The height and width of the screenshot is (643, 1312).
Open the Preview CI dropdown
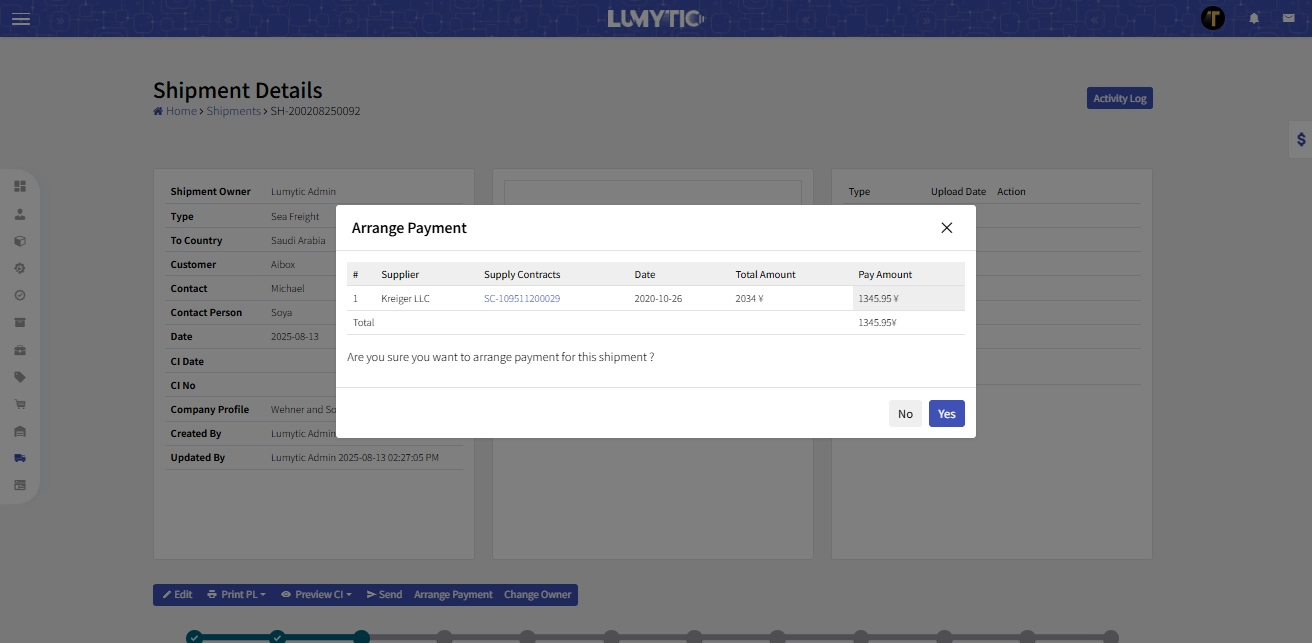point(316,594)
